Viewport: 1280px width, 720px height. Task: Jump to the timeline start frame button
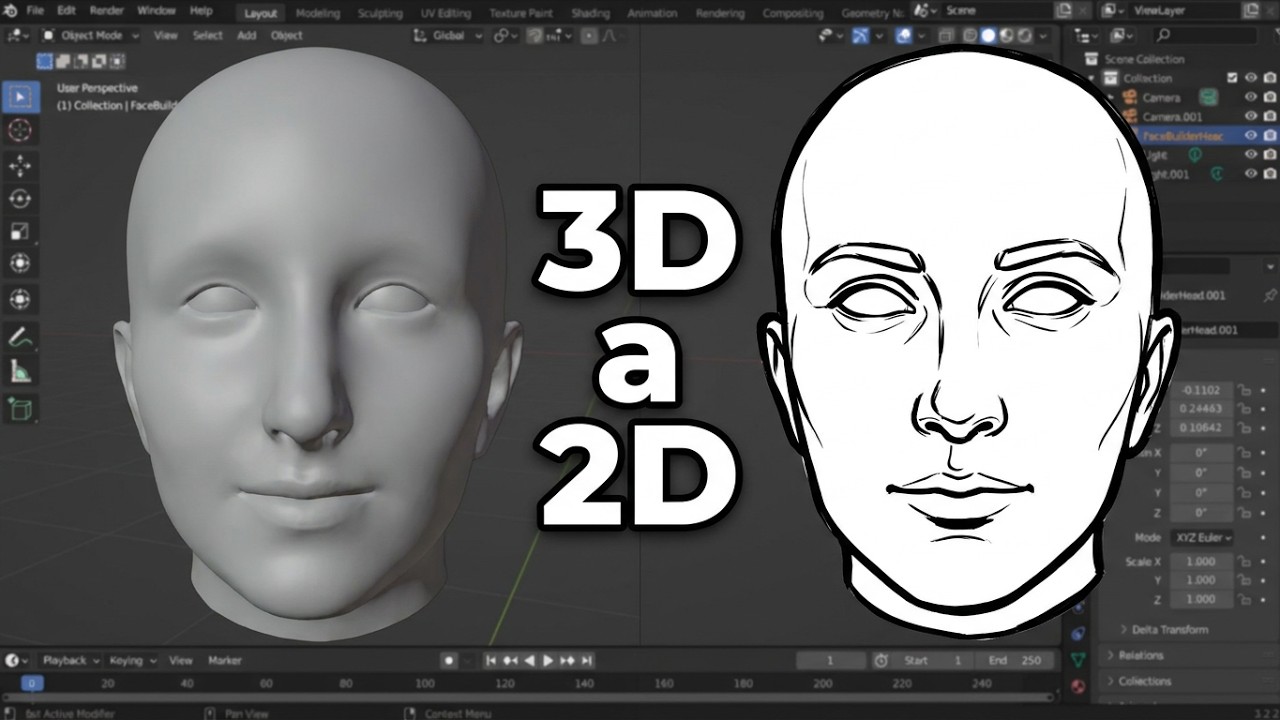tap(491, 660)
